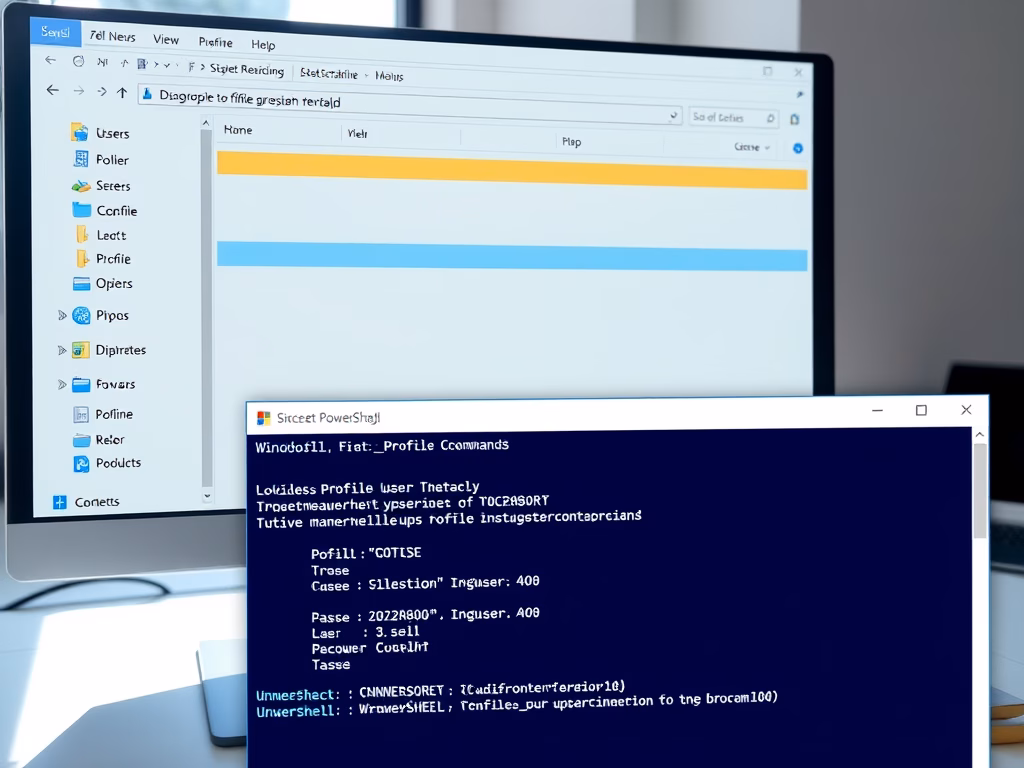The width and height of the screenshot is (1024, 768).
Task: Select the Poducts icon in sidebar
Action: point(81,463)
